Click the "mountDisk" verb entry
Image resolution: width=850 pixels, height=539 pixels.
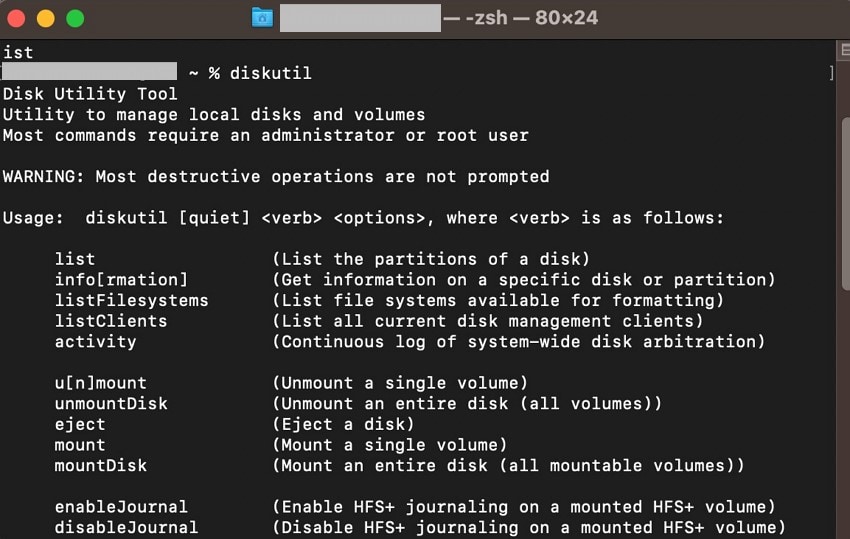pyautogui.click(x=100, y=465)
